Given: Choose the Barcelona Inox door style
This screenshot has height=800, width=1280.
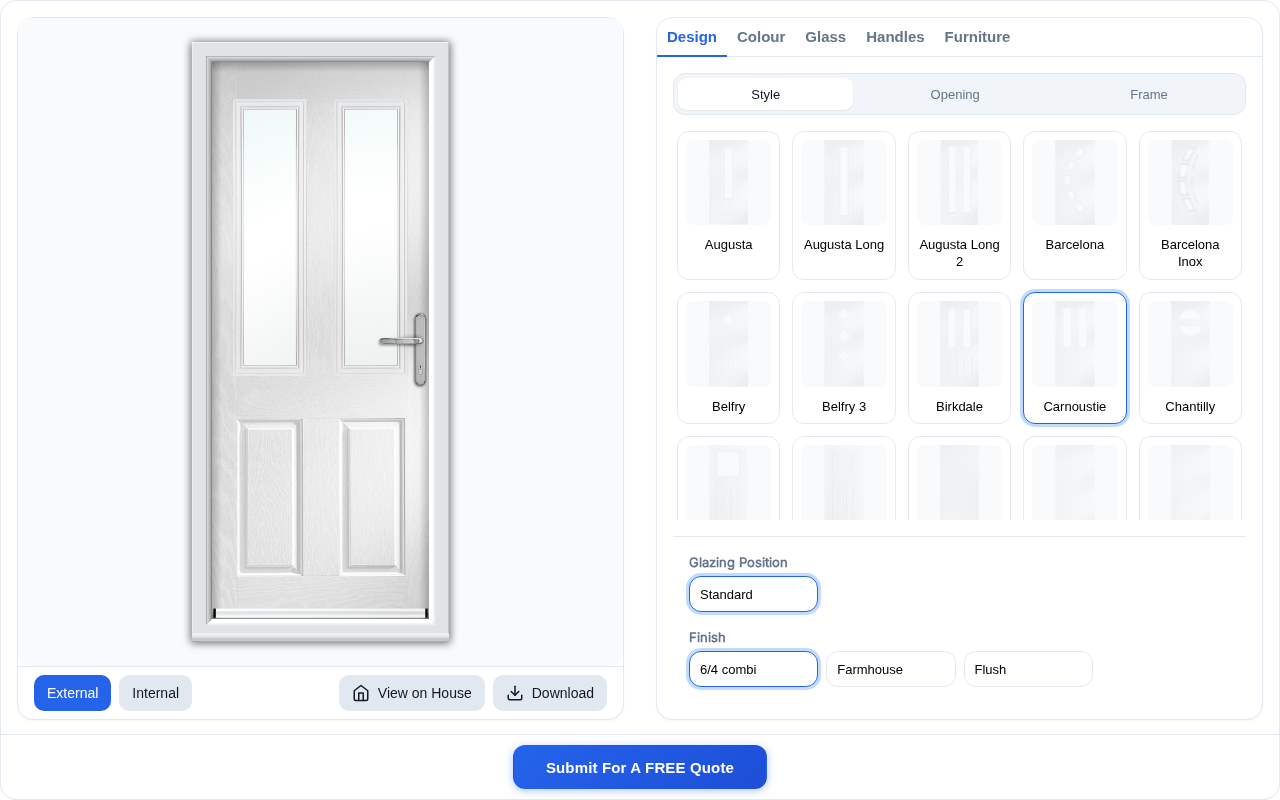Looking at the screenshot, I should pos(1190,206).
